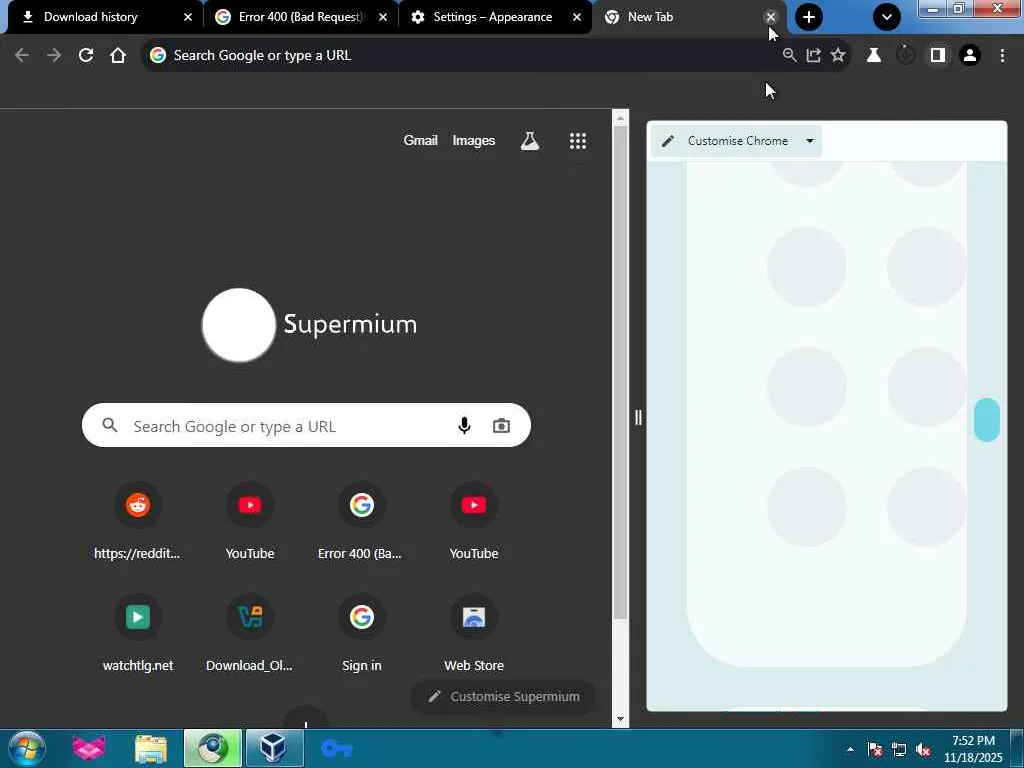Screen dimensions: 1024x768
Task: Open the Download_Ol... shortcut
Action: coord(249,633)
